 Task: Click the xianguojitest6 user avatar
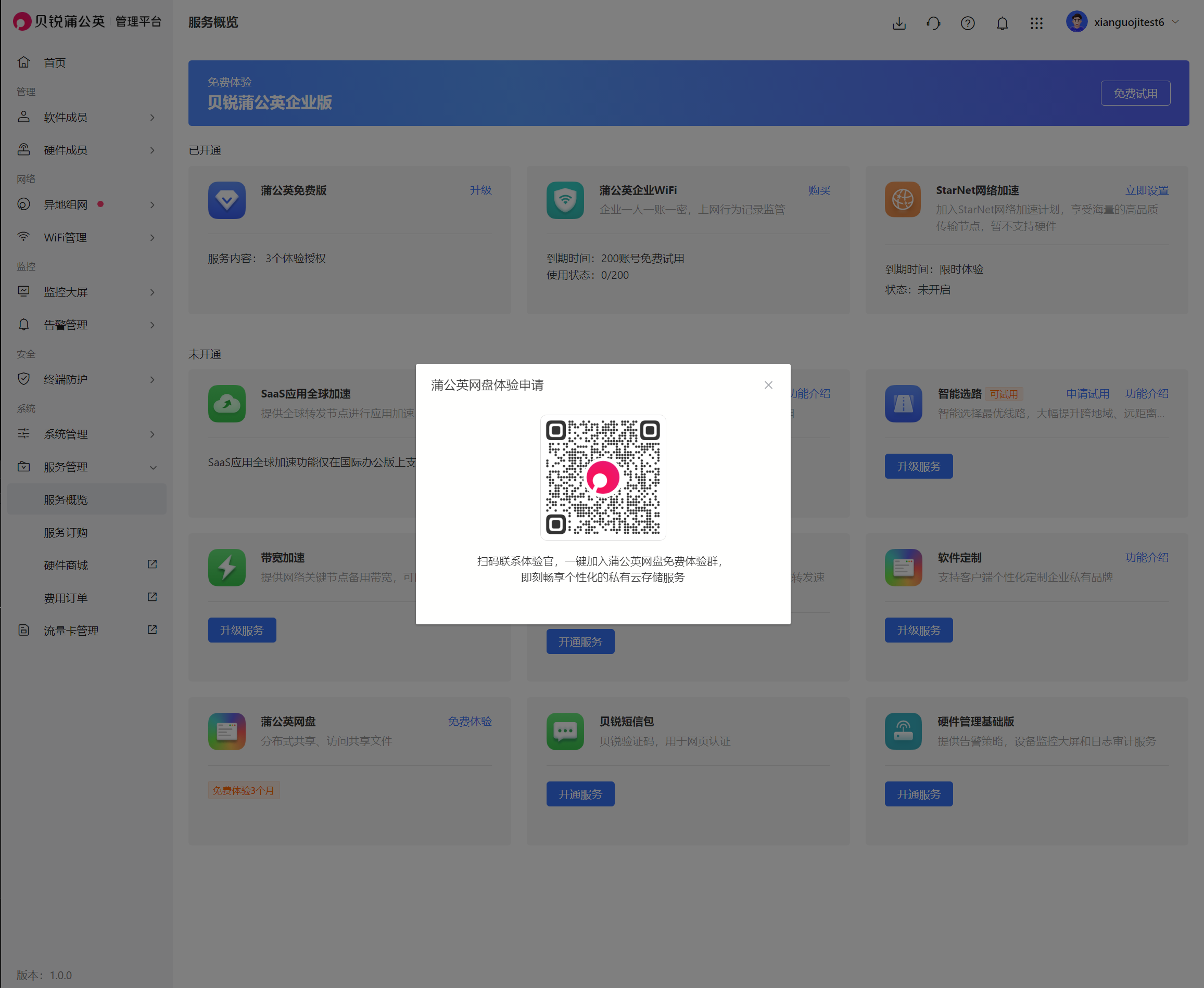(x=1076, y=22)
